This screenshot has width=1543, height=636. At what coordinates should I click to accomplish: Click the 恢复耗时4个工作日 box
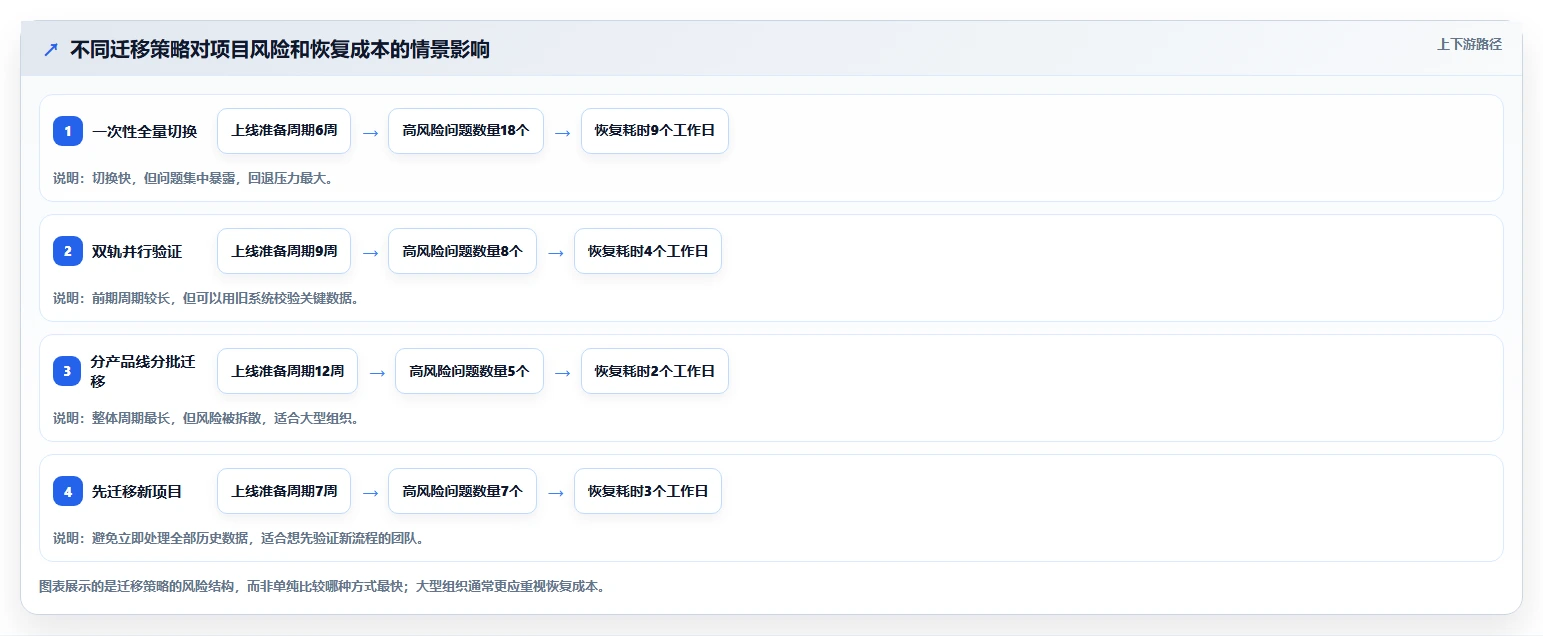click(x=648, y=251)
